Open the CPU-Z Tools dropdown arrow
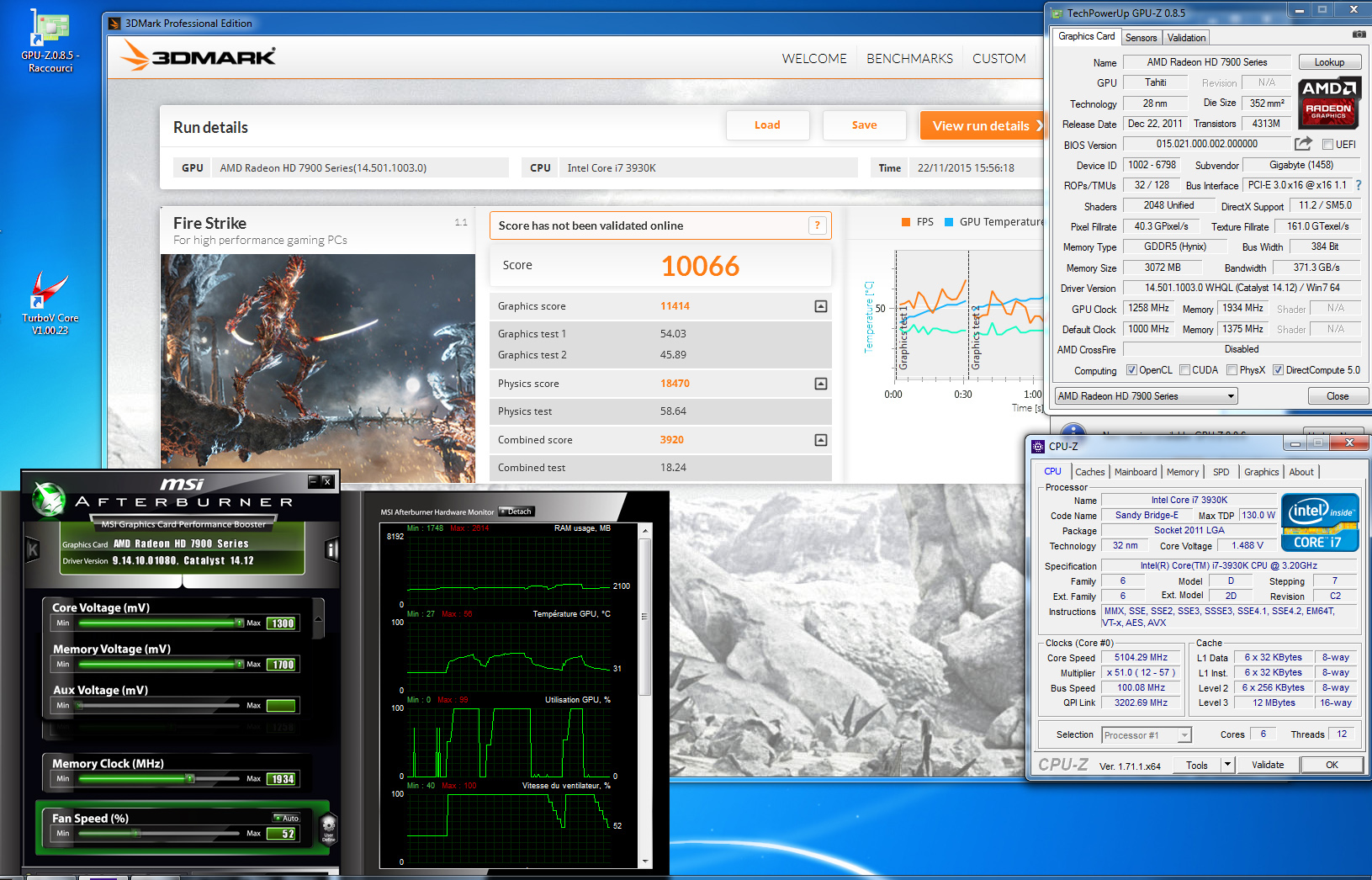1372x880 pixels. [x=1228, y=765]
